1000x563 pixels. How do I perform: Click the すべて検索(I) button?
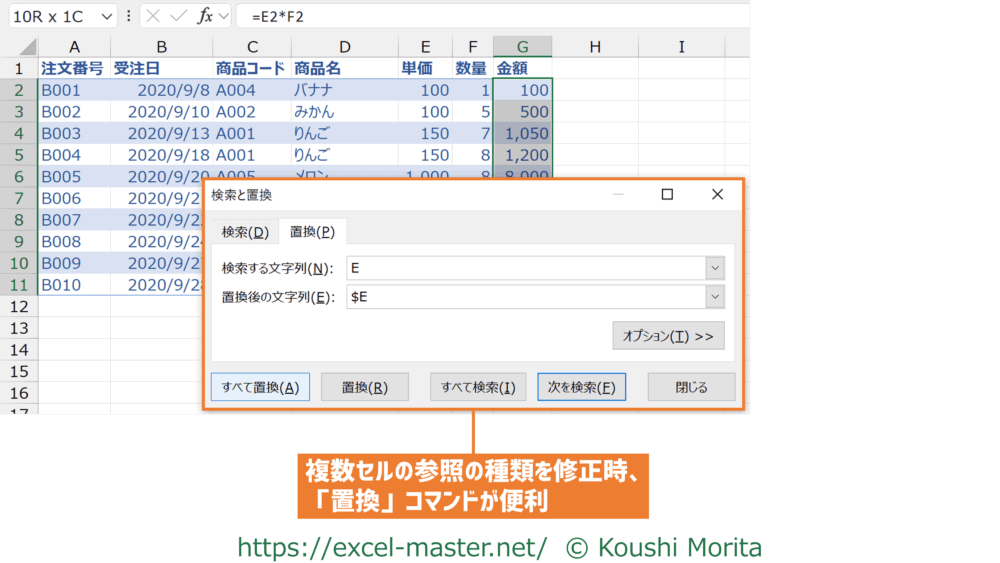(478, 387)
